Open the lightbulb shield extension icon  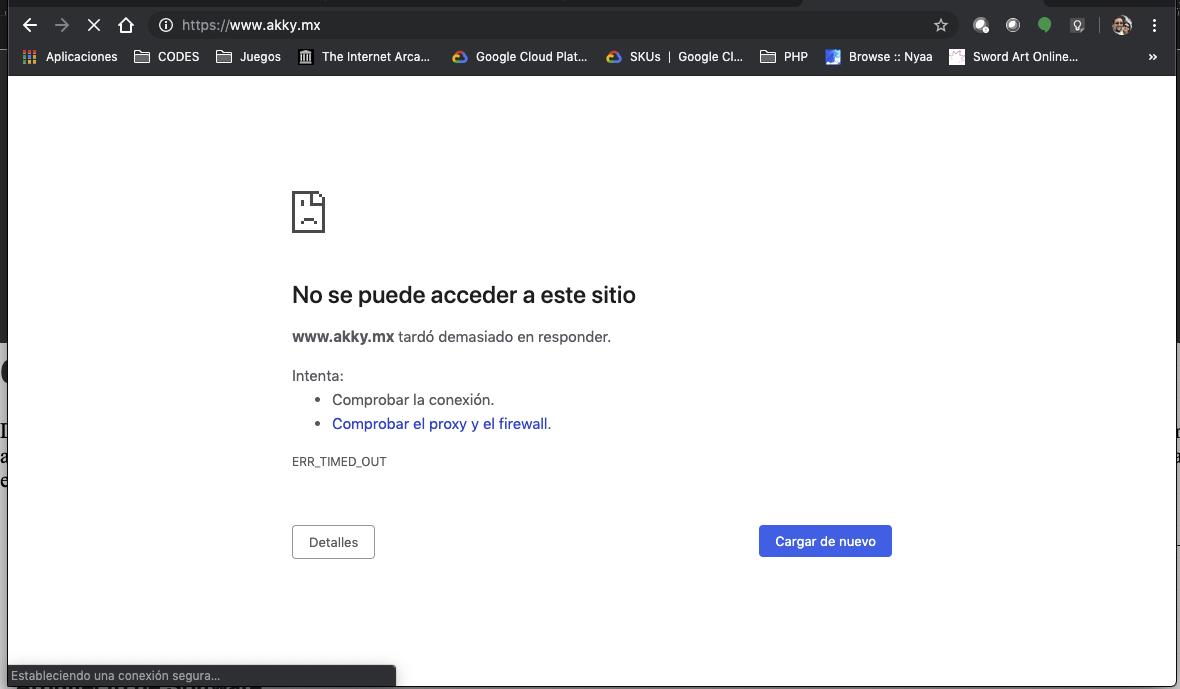[x=1077, y=25]
